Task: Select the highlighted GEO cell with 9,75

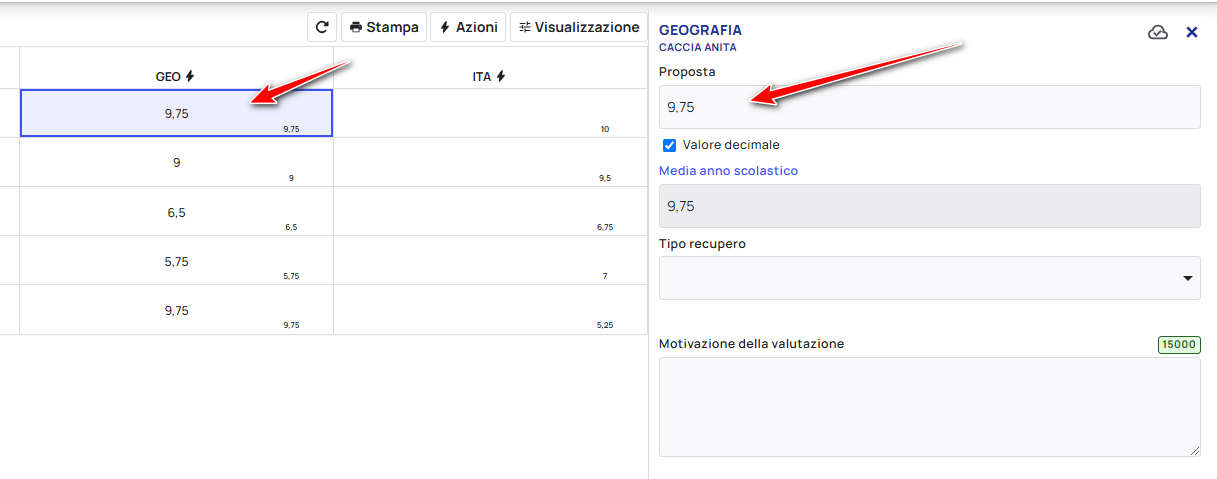Action: tap(176, 113)
